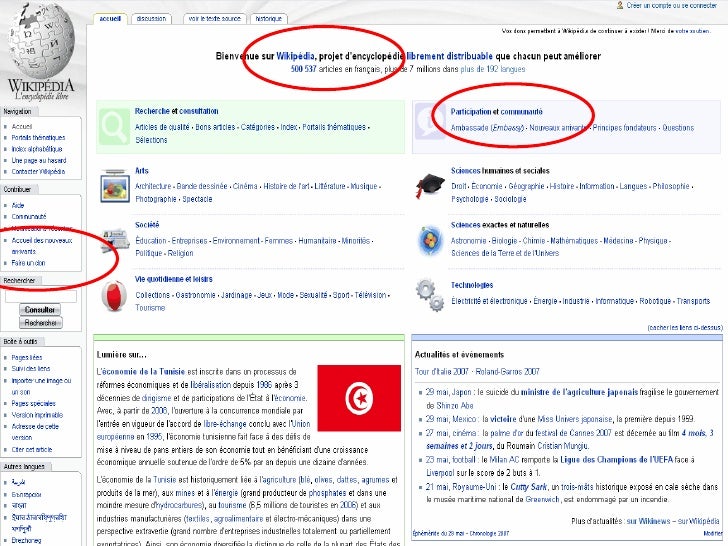Open the Mathématiques link
The height and width of the screenshot is (546, 728).
[574, 240]
